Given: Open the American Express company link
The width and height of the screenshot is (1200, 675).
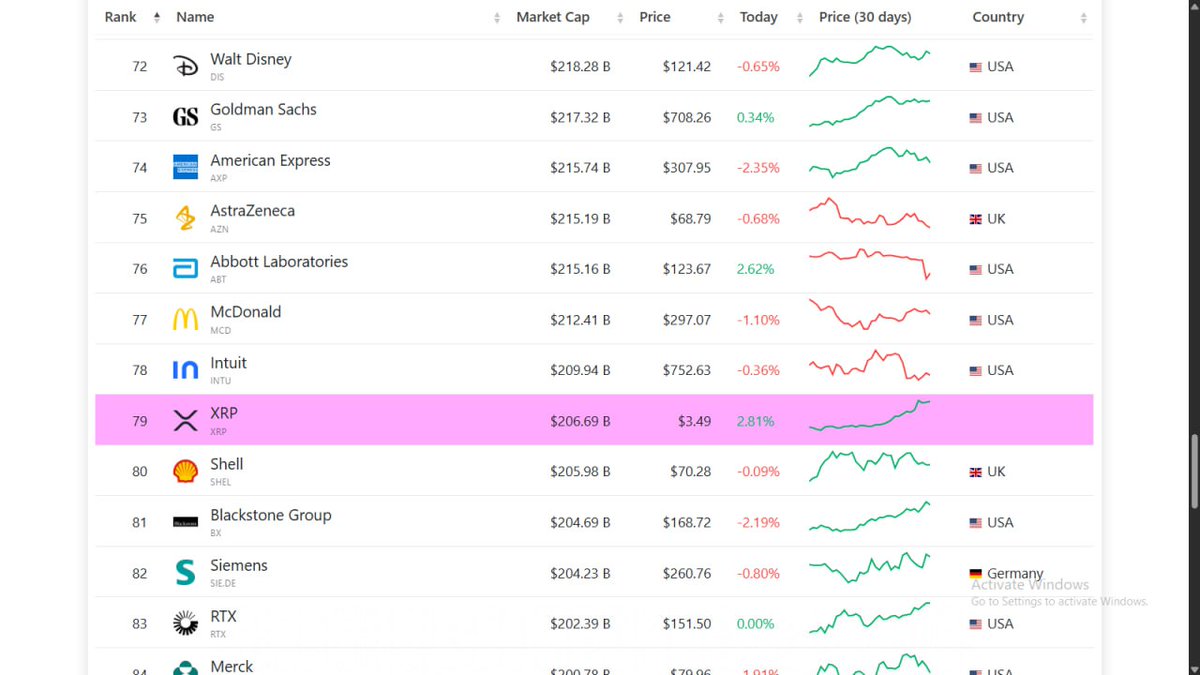Looking at the screenshot, I should click(270, 160).
